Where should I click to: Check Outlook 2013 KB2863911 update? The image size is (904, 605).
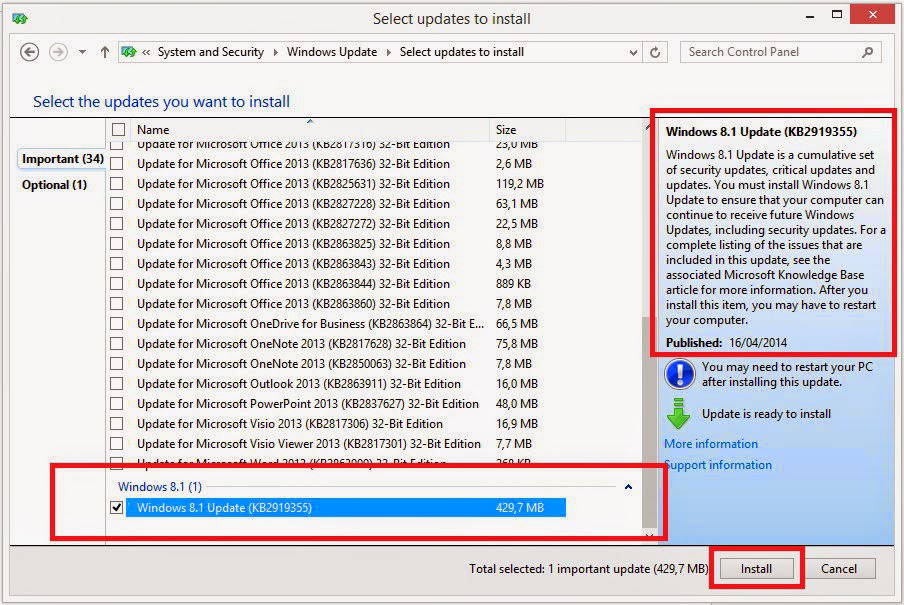pyautogui.click(x=116, y=384)
